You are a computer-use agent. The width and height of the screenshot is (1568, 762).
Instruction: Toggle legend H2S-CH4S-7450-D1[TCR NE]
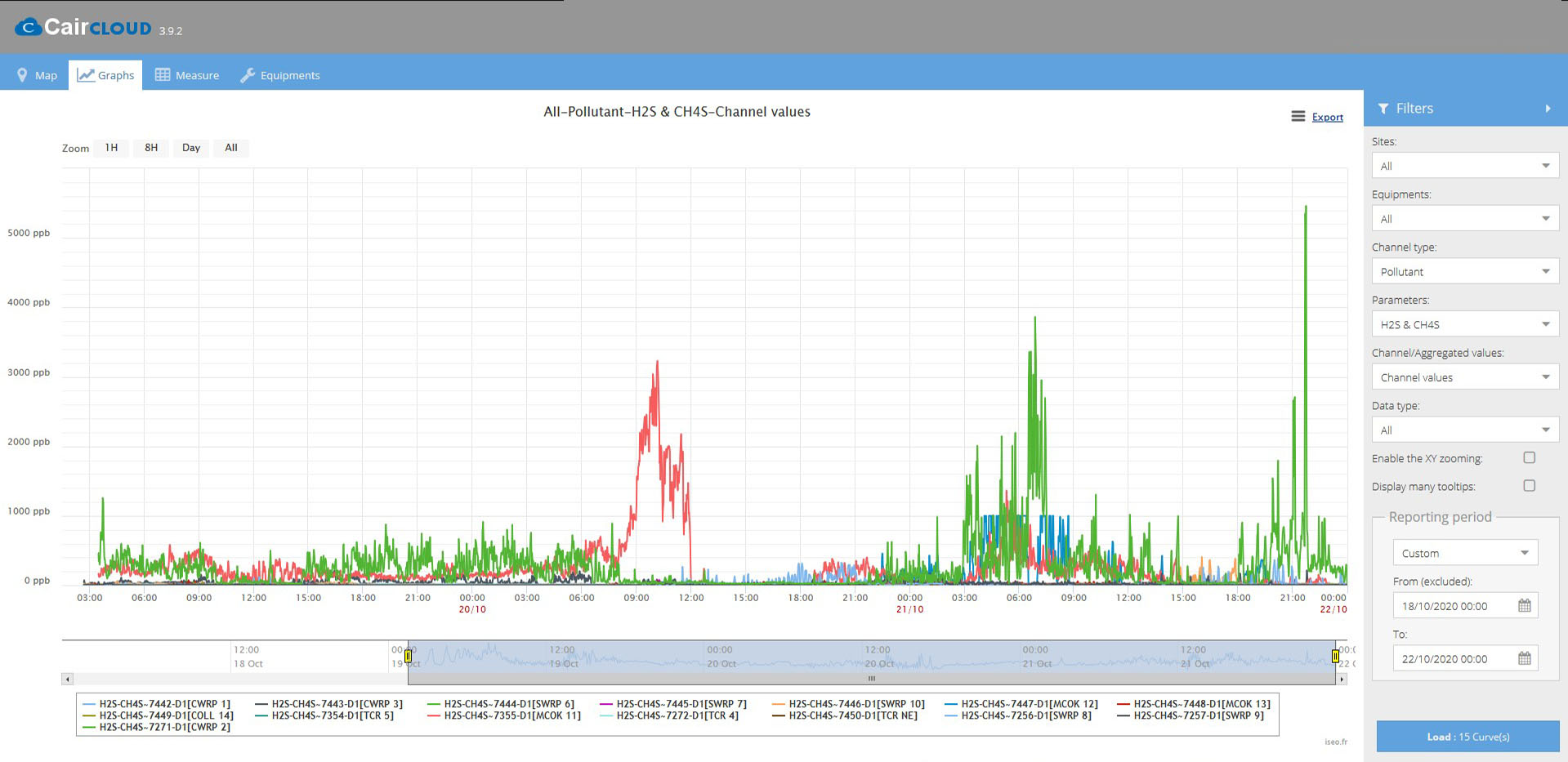pos(845,715)
